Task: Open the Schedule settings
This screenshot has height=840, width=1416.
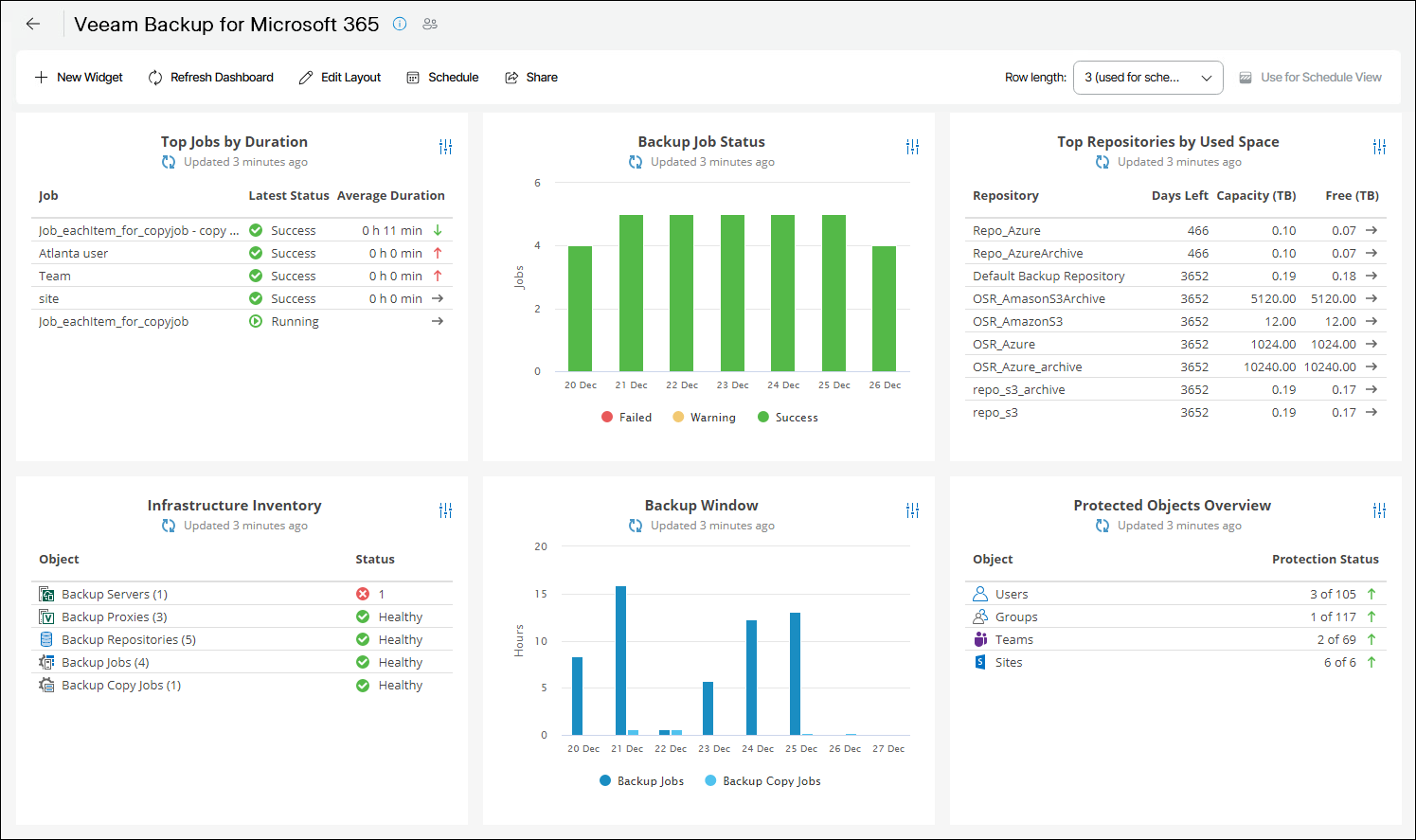Action: [x=442, y=78]
